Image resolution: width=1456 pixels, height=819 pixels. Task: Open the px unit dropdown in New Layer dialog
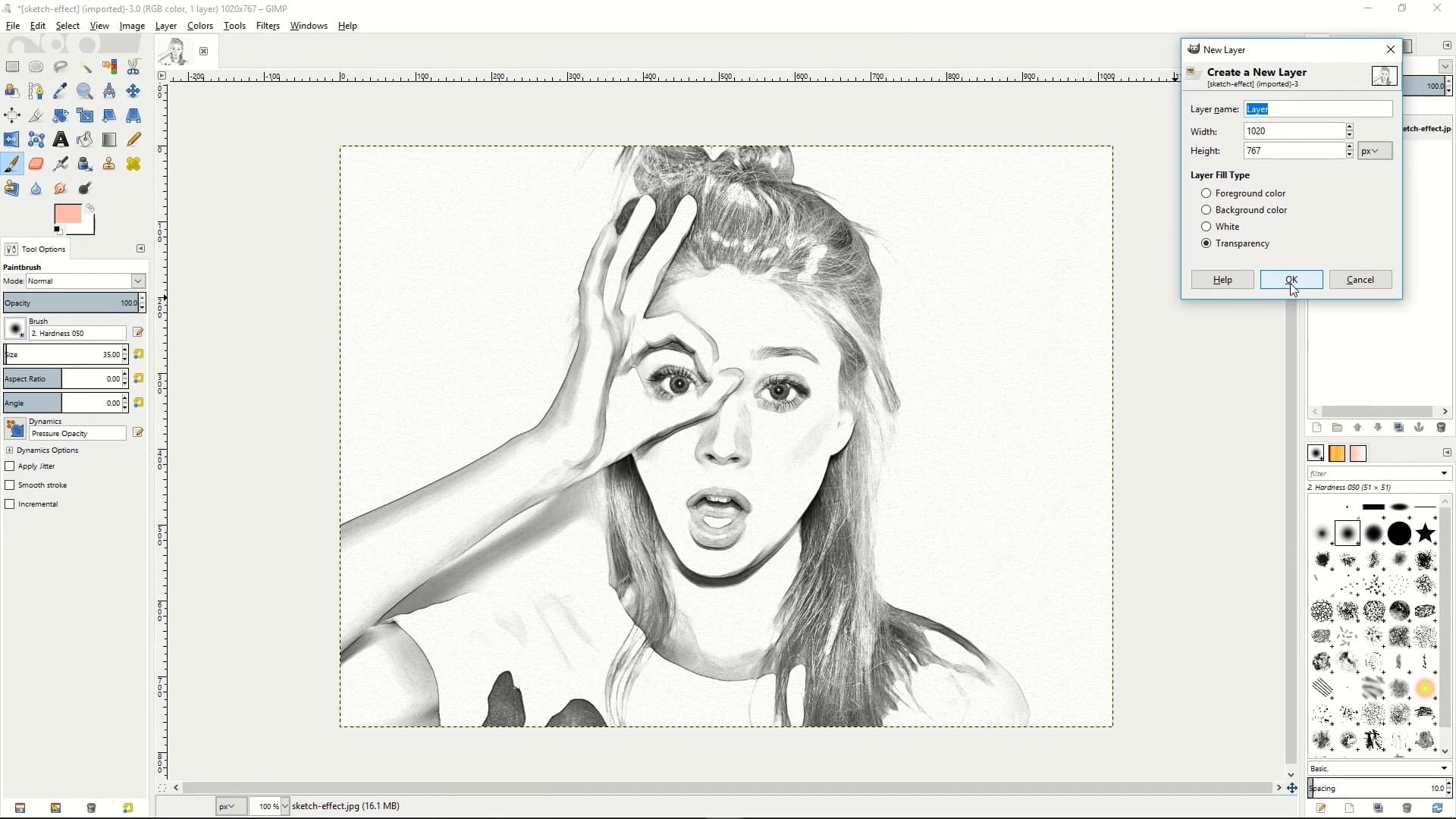pyautogui.click(x=1373, y=150)
